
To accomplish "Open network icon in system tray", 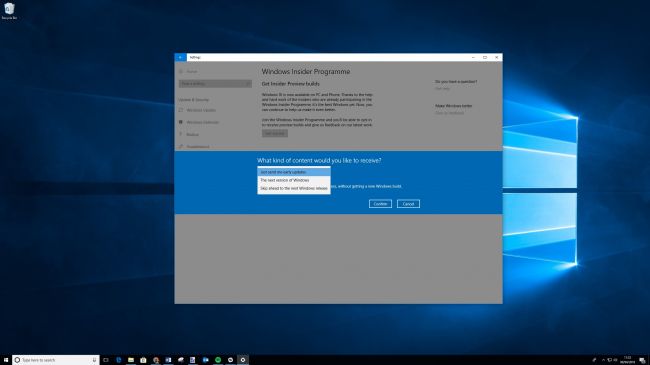I will click(609, 360).
